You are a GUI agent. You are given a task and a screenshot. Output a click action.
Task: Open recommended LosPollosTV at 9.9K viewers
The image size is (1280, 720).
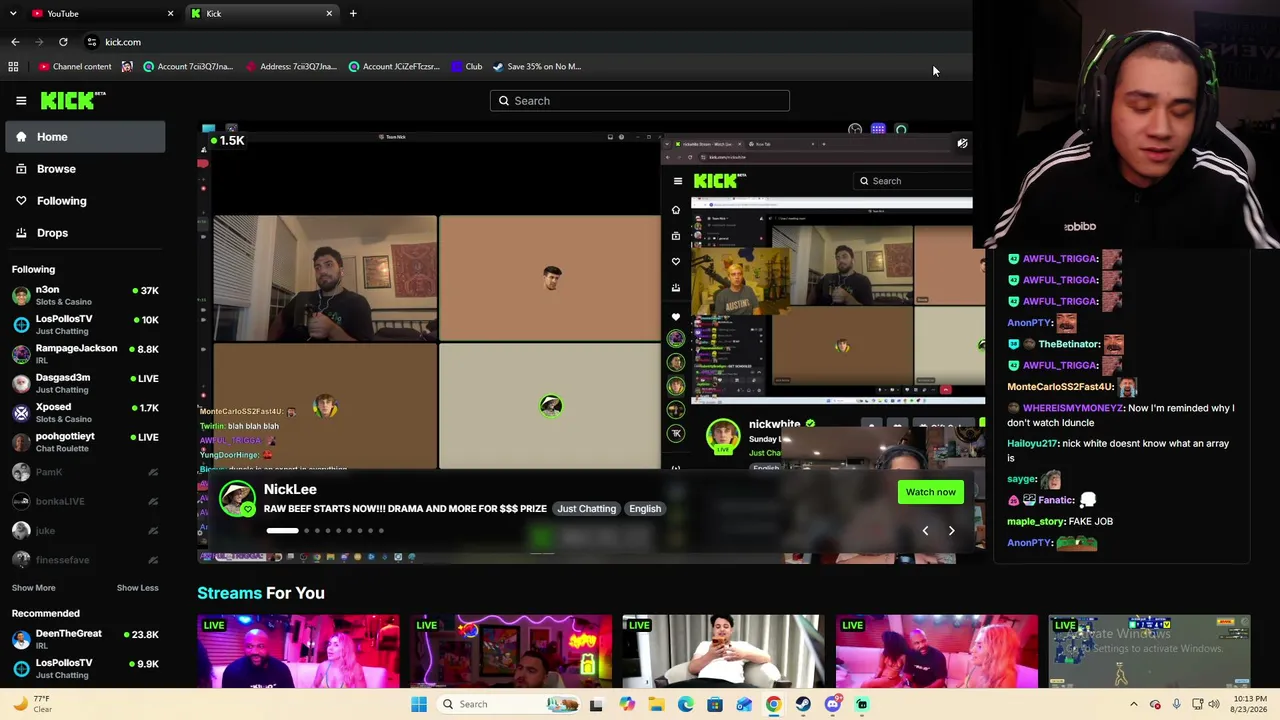pos(85,668)
